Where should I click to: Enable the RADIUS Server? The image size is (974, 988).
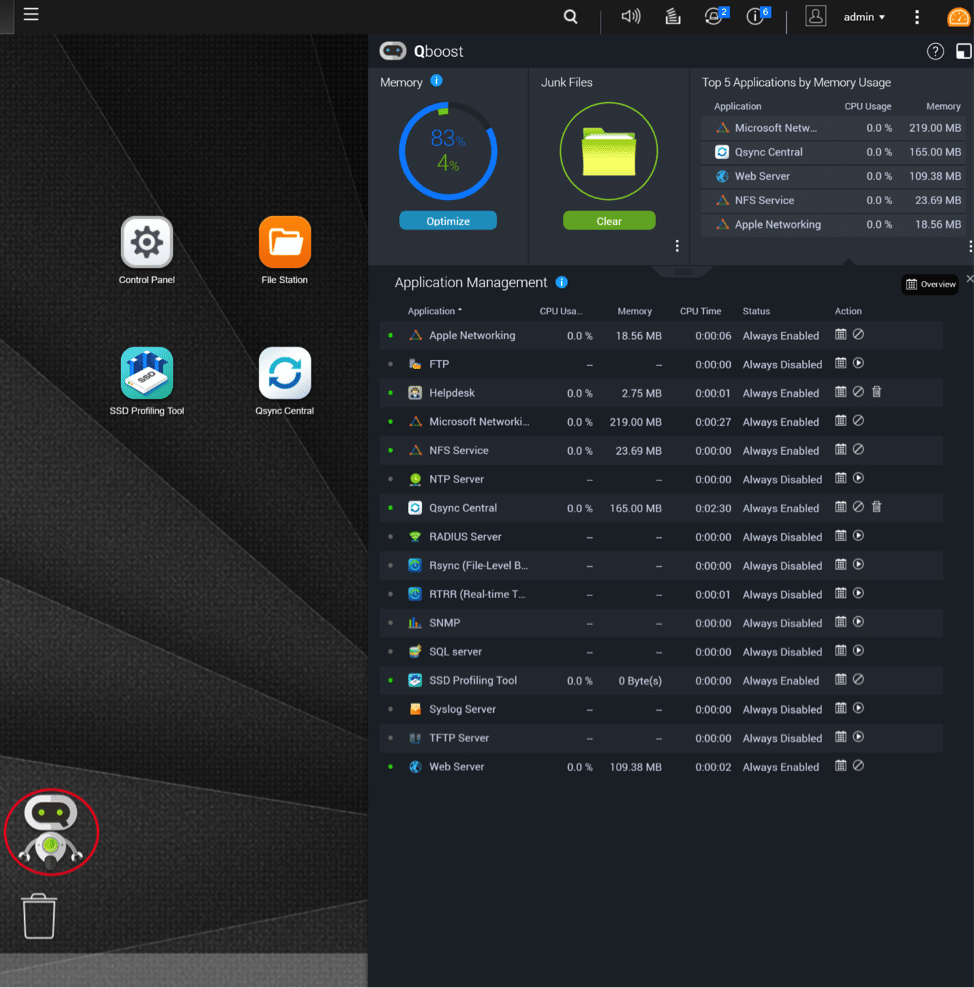coord(858,536)
